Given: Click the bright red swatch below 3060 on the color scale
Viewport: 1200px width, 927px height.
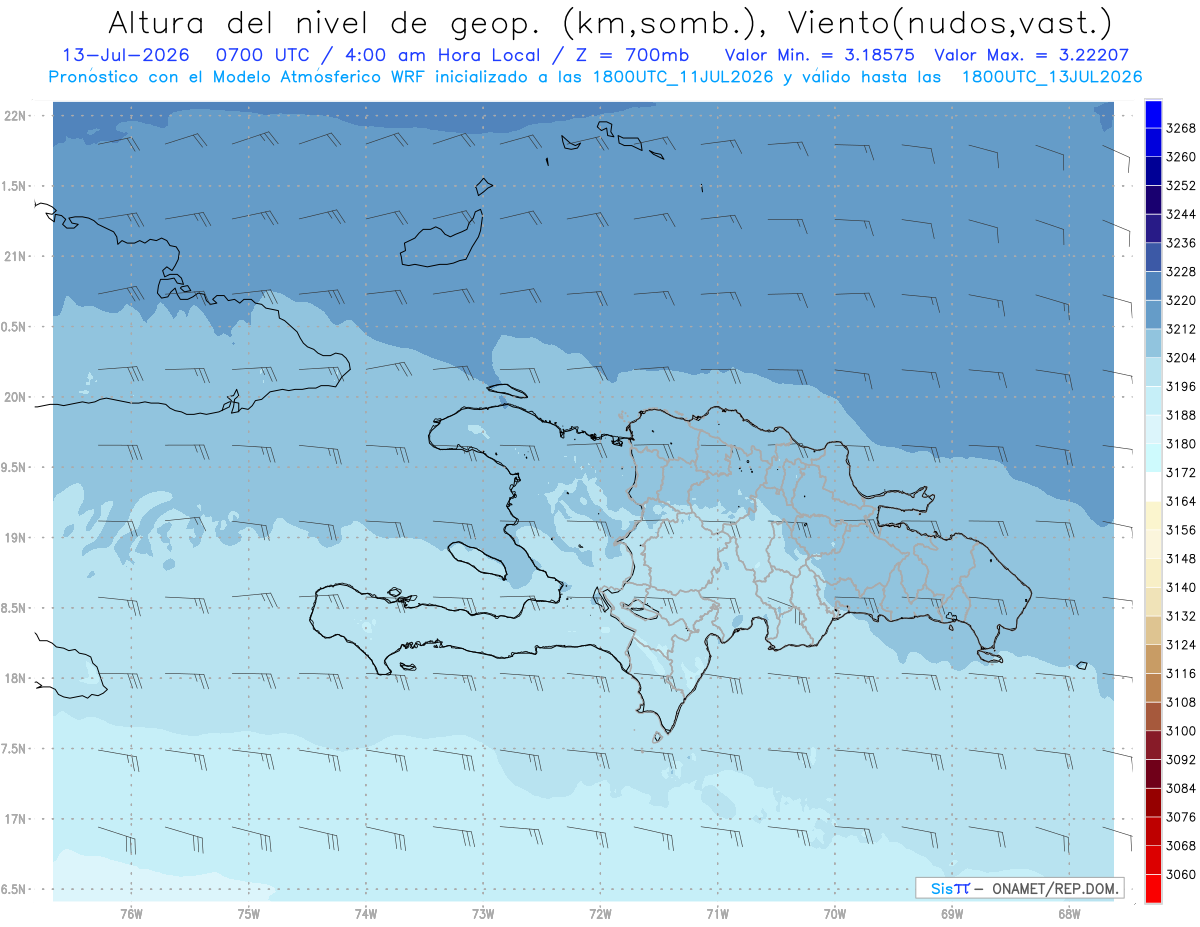Looking at the screenshot, I should pos(1153,889).
